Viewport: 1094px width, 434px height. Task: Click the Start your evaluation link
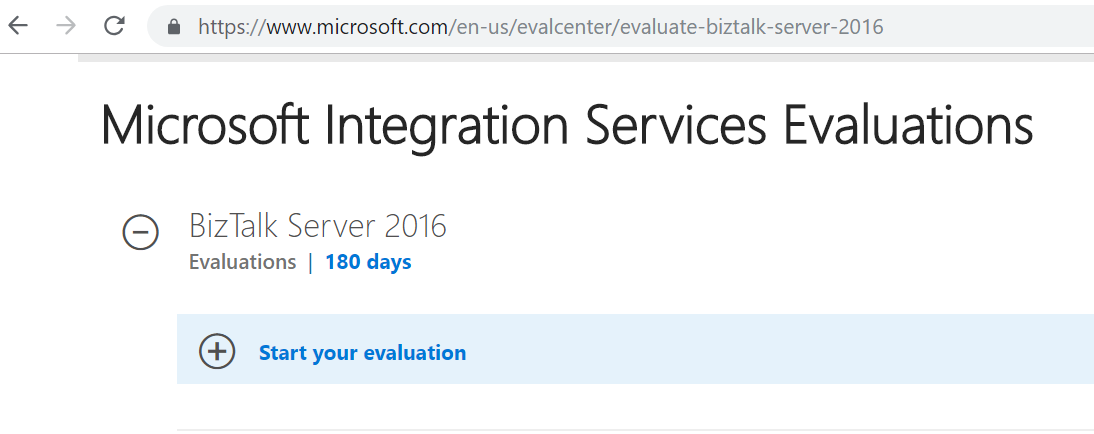(362, 352)
